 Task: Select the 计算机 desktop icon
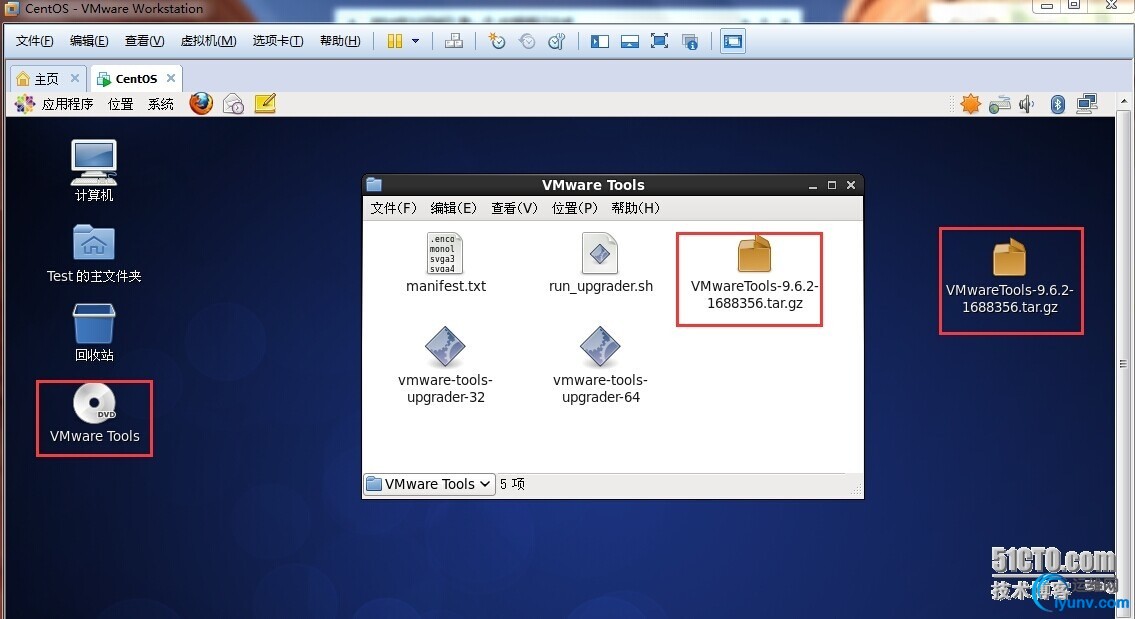pyautogui.click(x=94, y=172)
